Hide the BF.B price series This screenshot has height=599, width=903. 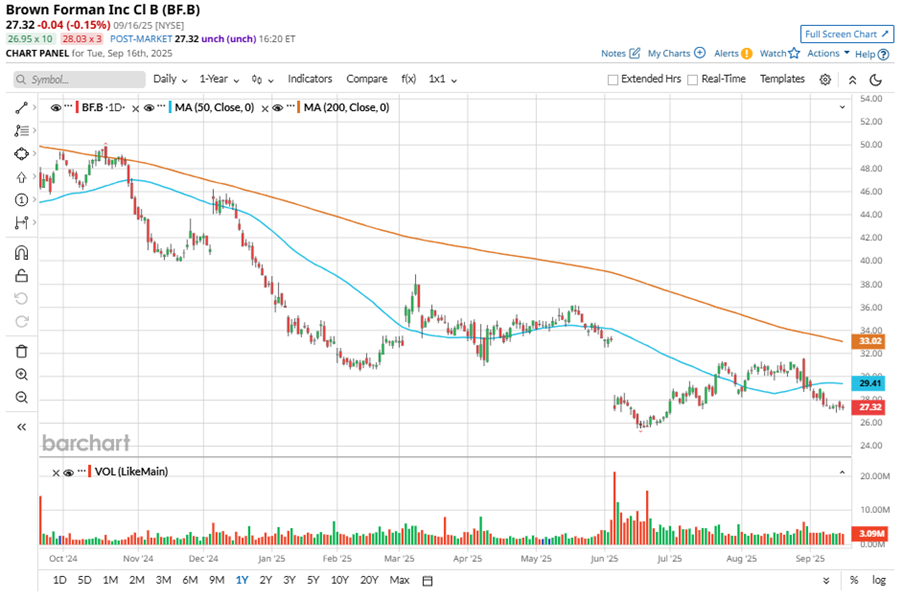[x=56, y=108]
